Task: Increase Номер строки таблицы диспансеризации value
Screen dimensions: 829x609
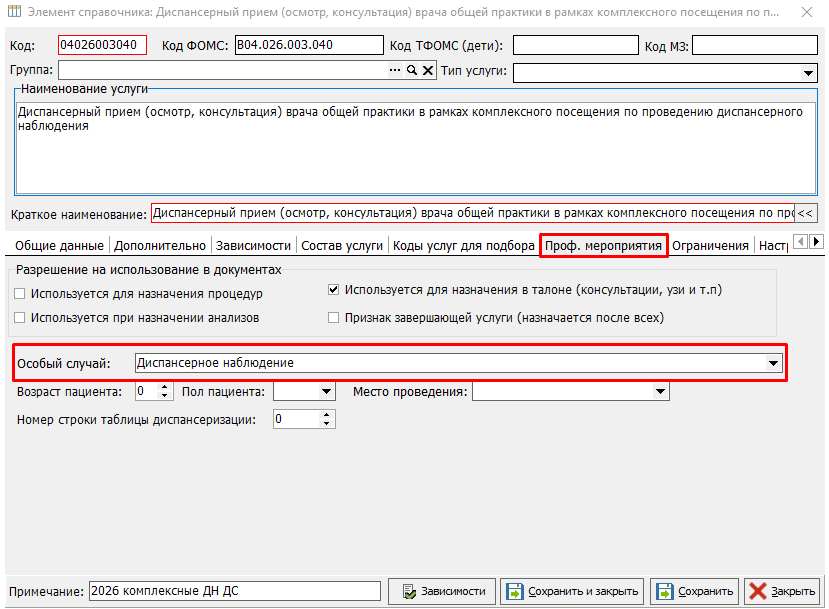Action: 327,415
